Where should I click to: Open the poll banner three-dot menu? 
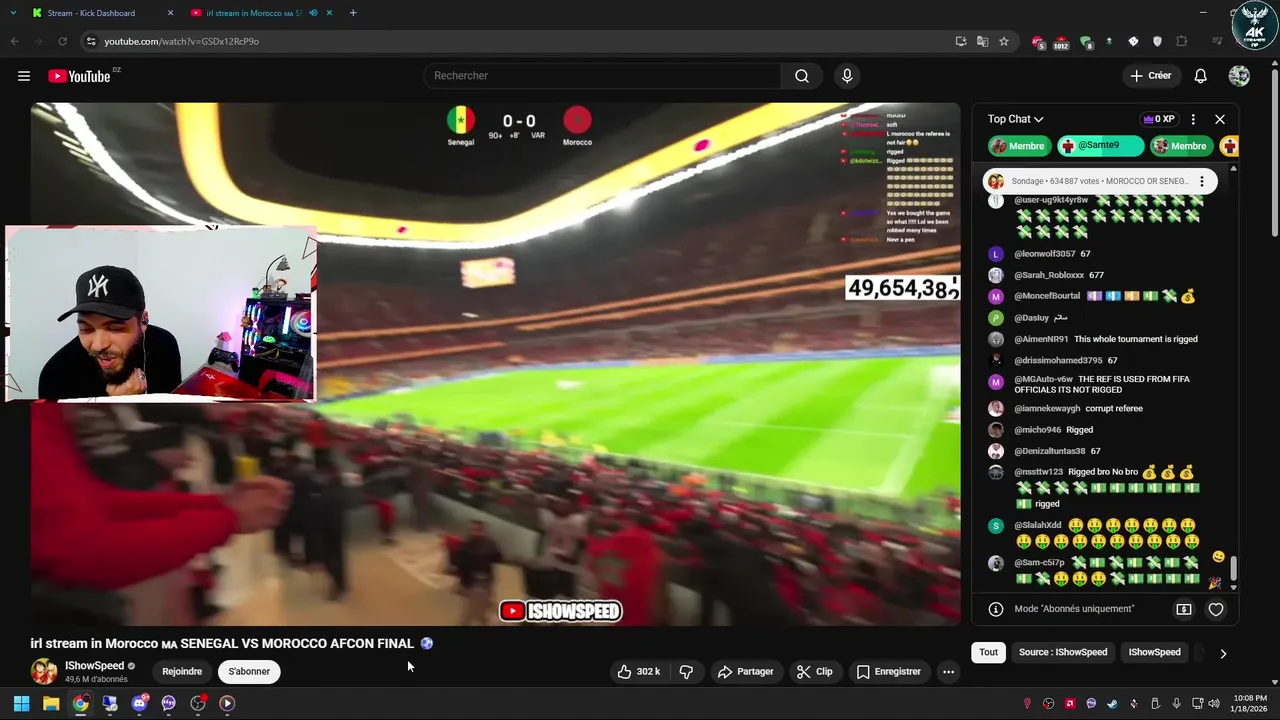point(1202,181)
